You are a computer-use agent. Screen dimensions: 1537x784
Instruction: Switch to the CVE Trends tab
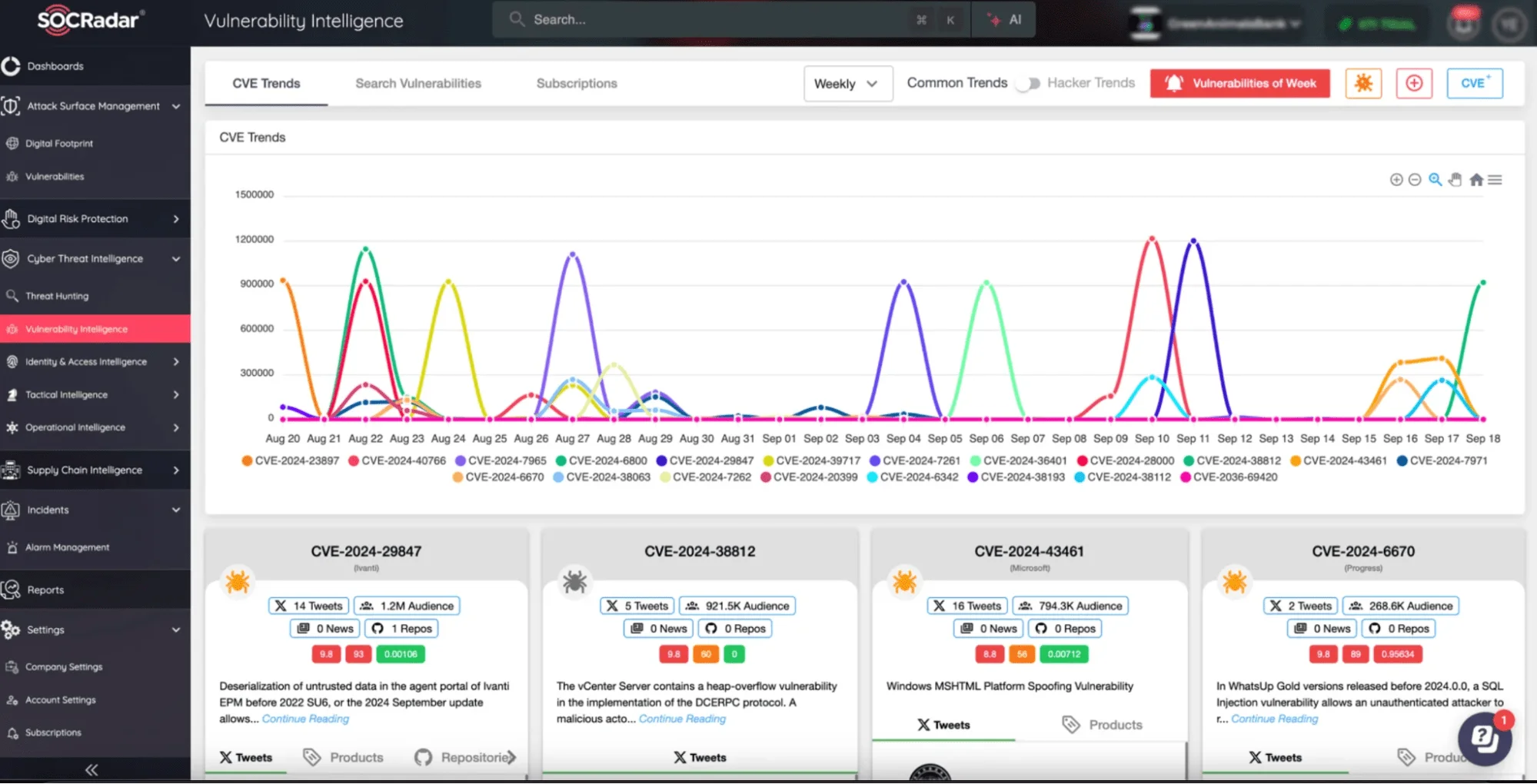266,83
